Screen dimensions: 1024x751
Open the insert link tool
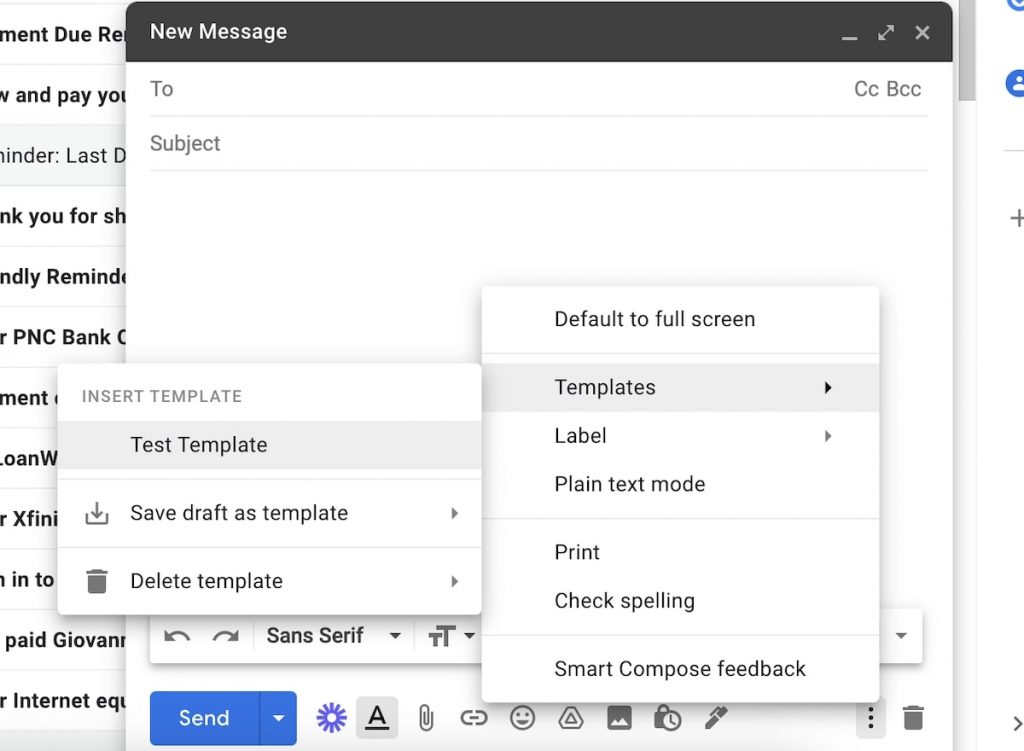pyautogui.click(x=474, y=718)
